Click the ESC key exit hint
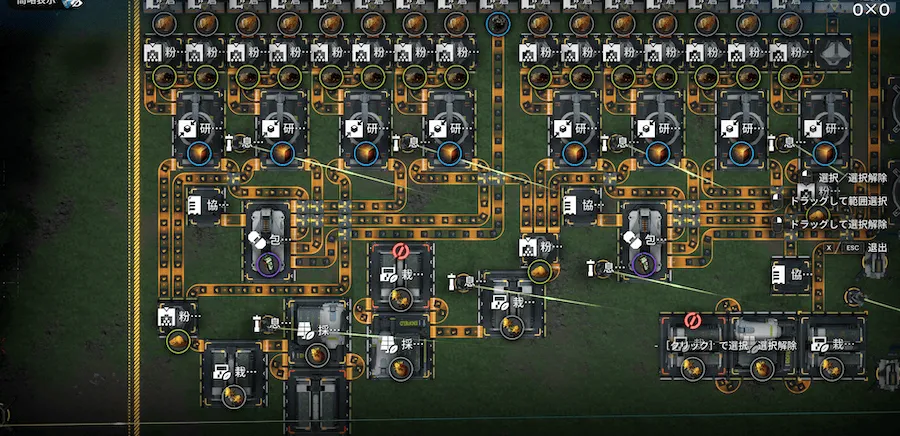 tap(853, 248)
